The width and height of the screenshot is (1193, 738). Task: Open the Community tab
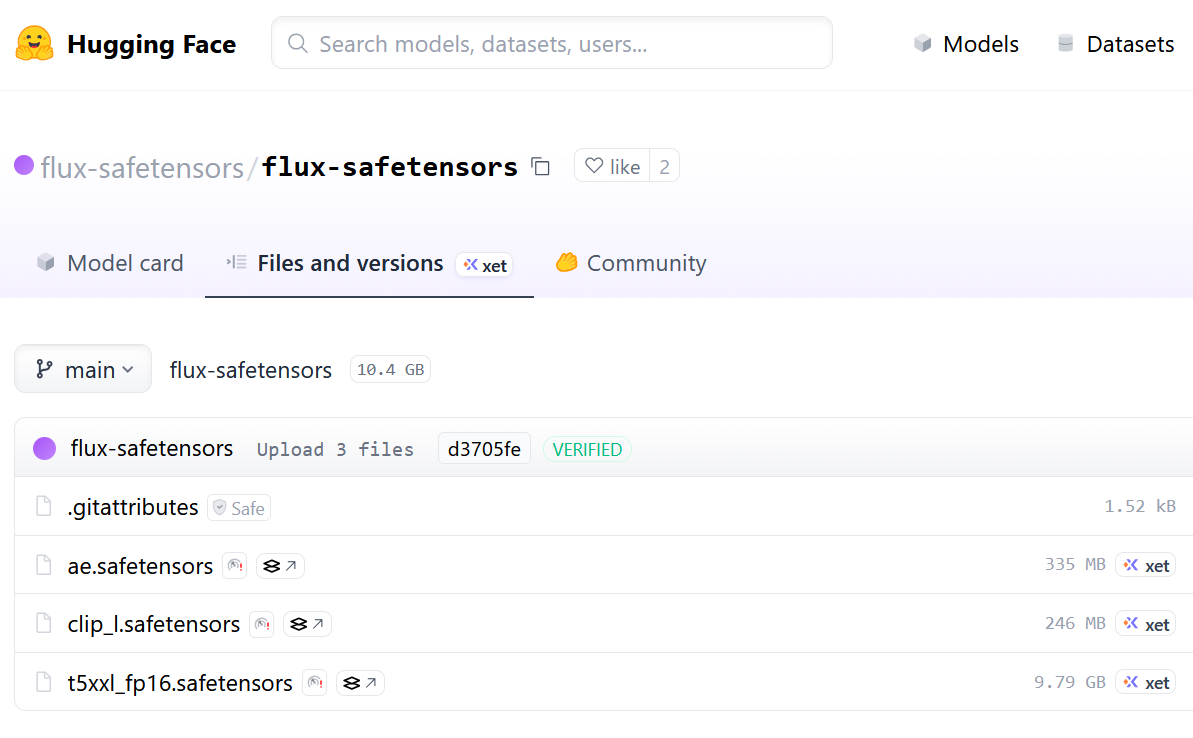[x=631, y=264]
